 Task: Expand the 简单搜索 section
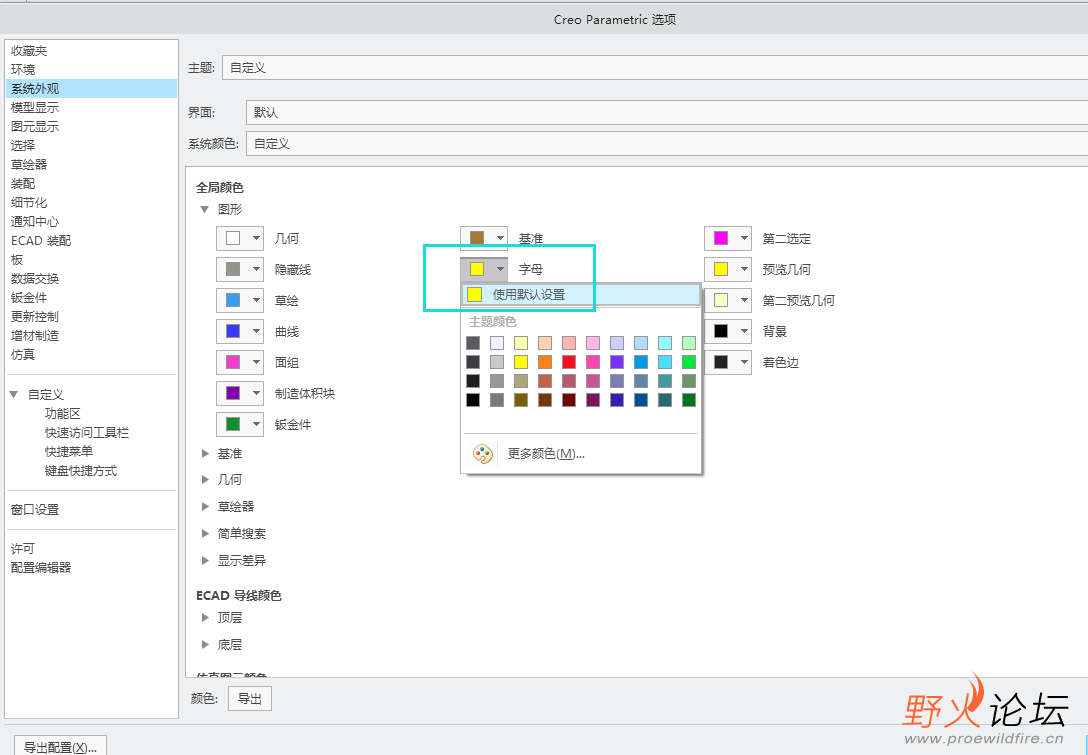(205, 534)
